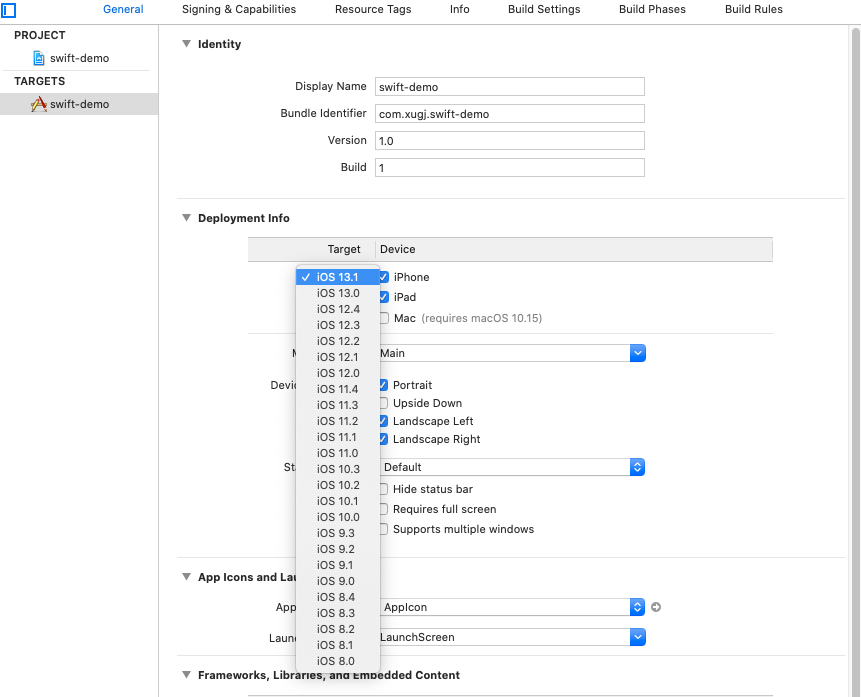Open the LaunchScreen file dropdown

(638, 637)
